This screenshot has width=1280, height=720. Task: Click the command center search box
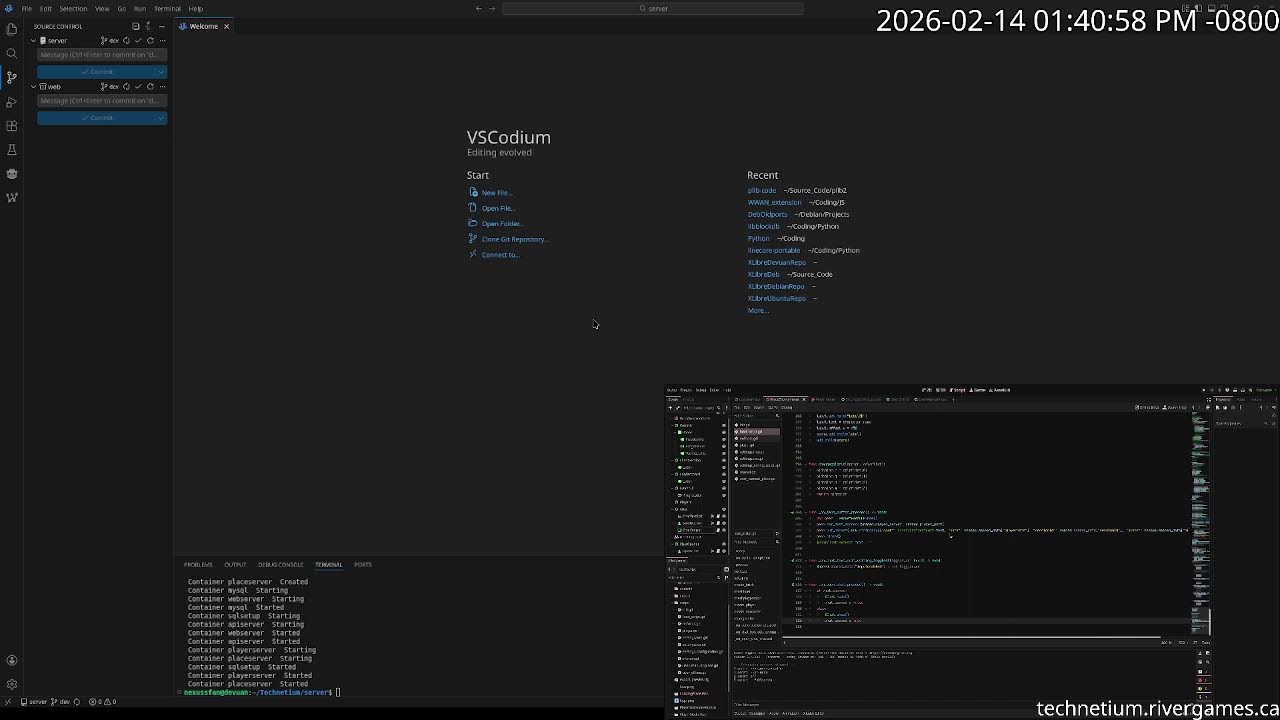[x=653, y=8]
